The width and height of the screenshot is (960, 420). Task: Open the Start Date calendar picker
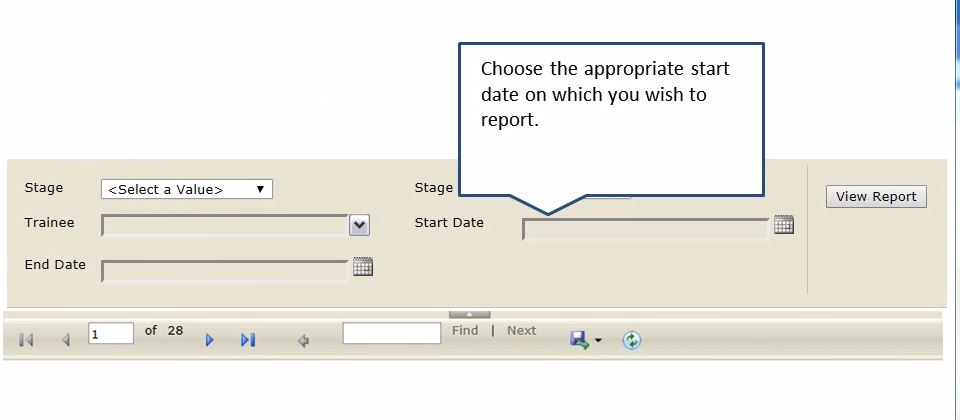click(784, 225)
